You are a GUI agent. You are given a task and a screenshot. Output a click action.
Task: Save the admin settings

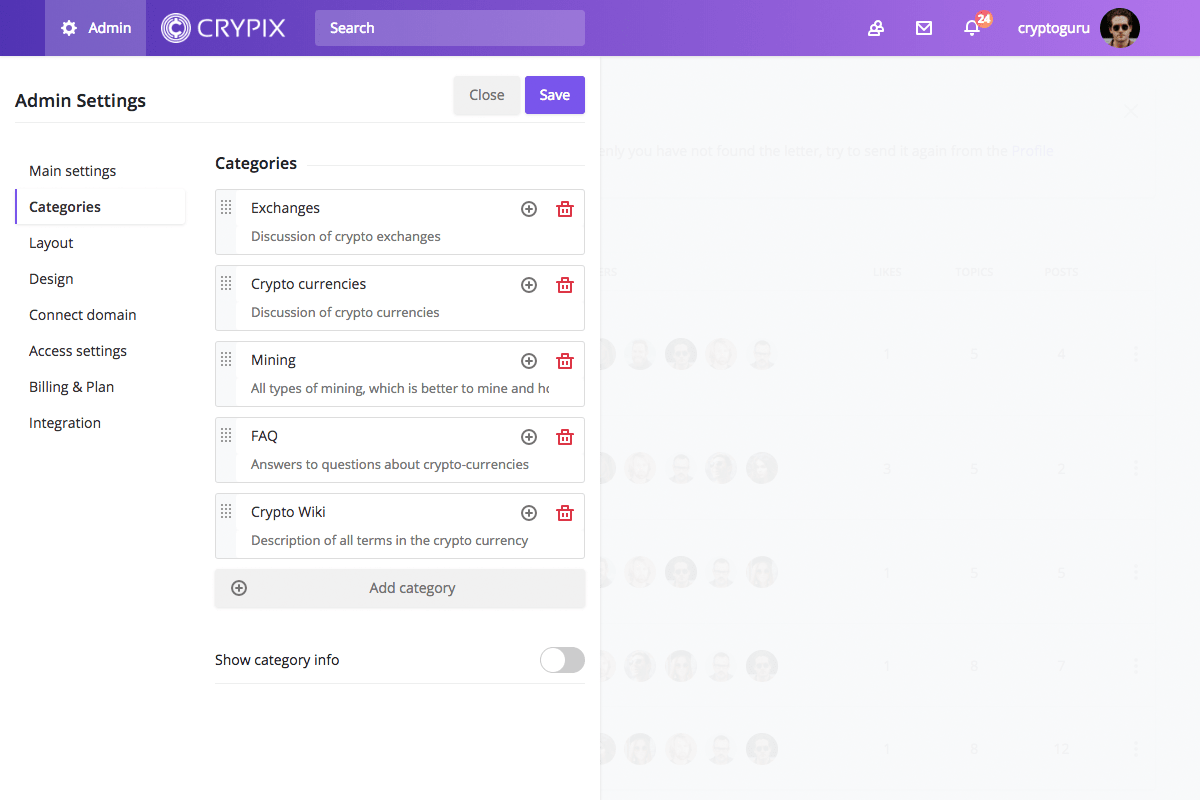pyautogui.click(x=554, y=94)
